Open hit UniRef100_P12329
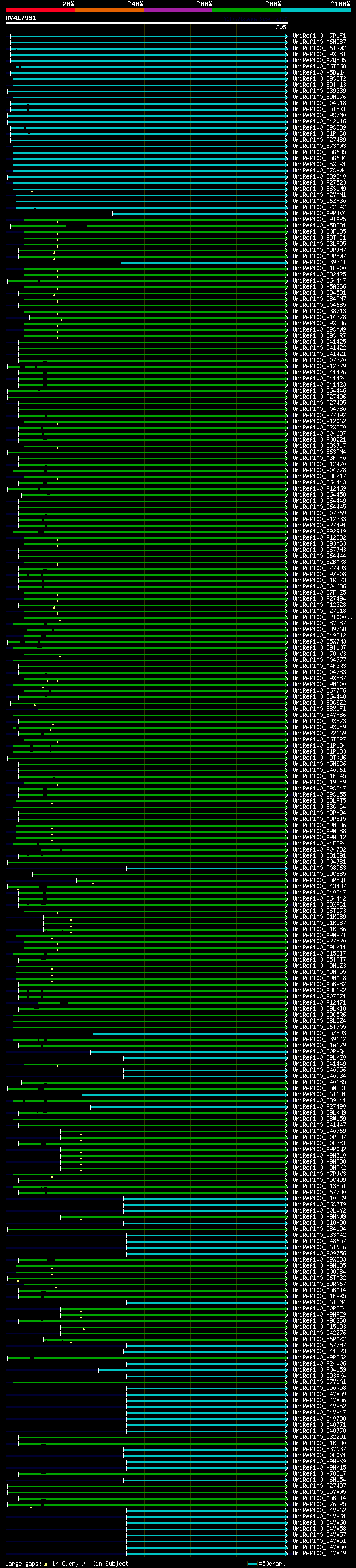Viewport: 356px width, 1568px height. point(319,367)
